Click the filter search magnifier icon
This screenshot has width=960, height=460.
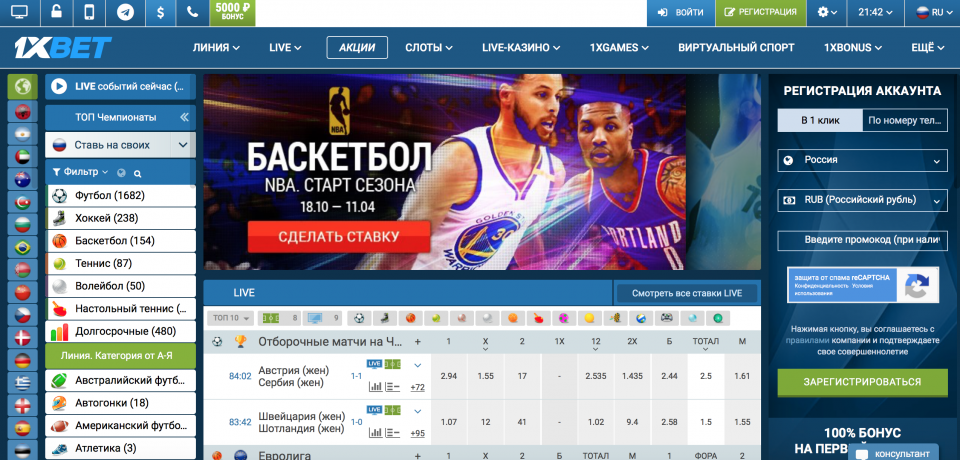(x=138, y=172)
